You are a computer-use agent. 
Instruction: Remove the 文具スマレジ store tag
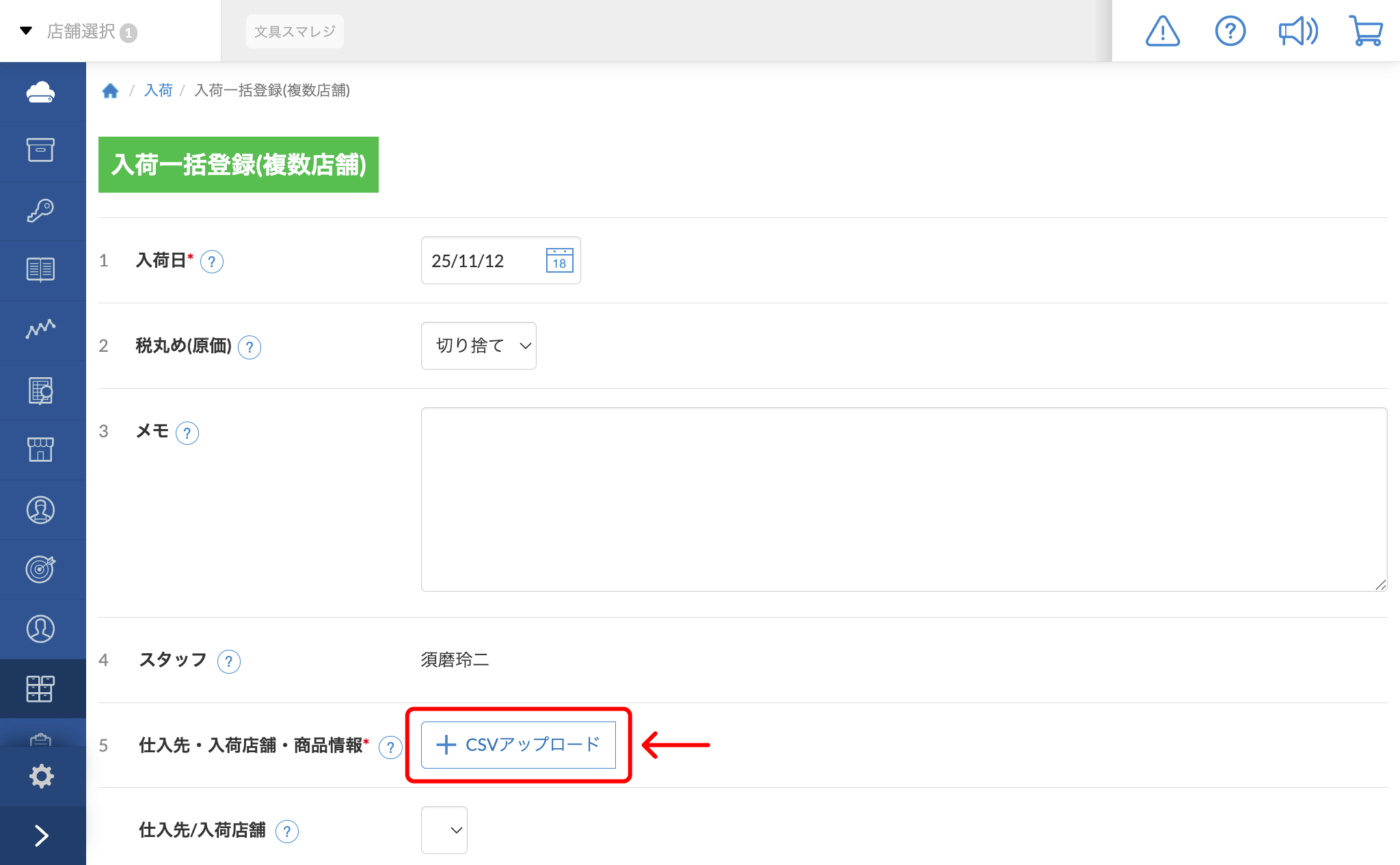(295, 31)
